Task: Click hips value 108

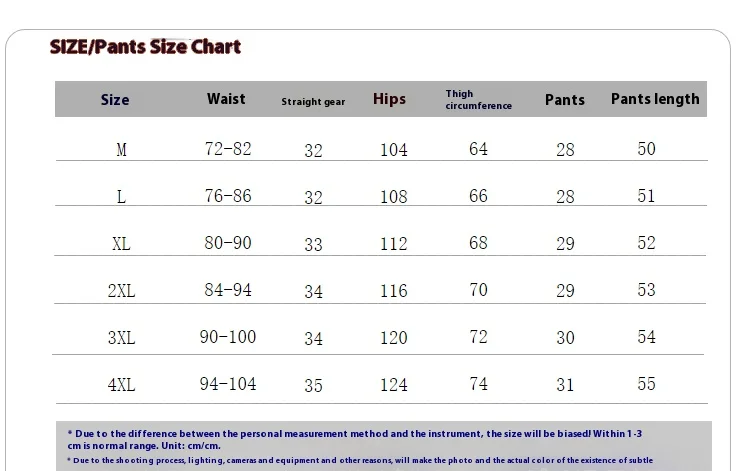Action: pos(394,197)
